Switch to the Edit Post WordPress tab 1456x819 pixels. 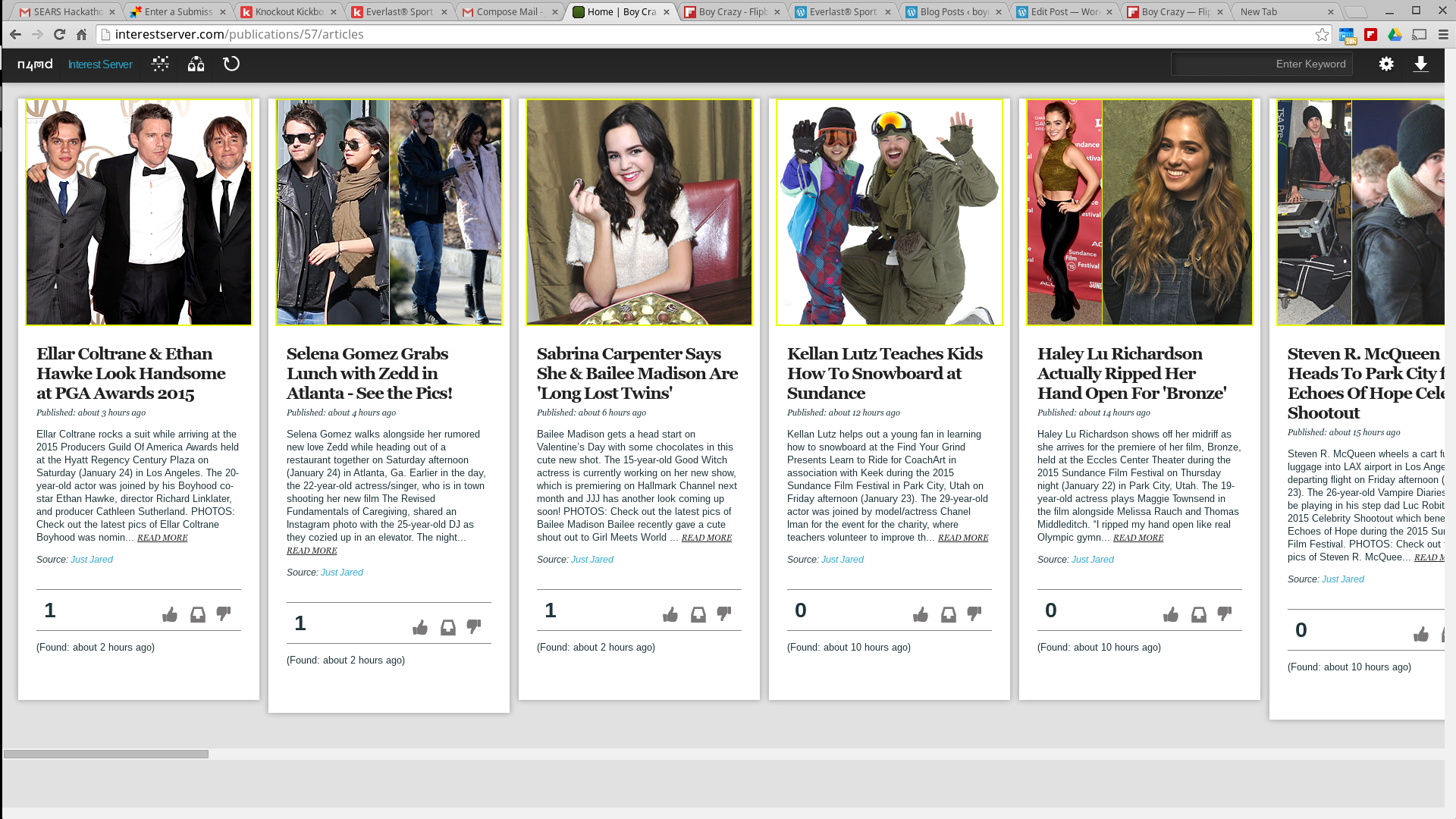tap(1065, 12)
